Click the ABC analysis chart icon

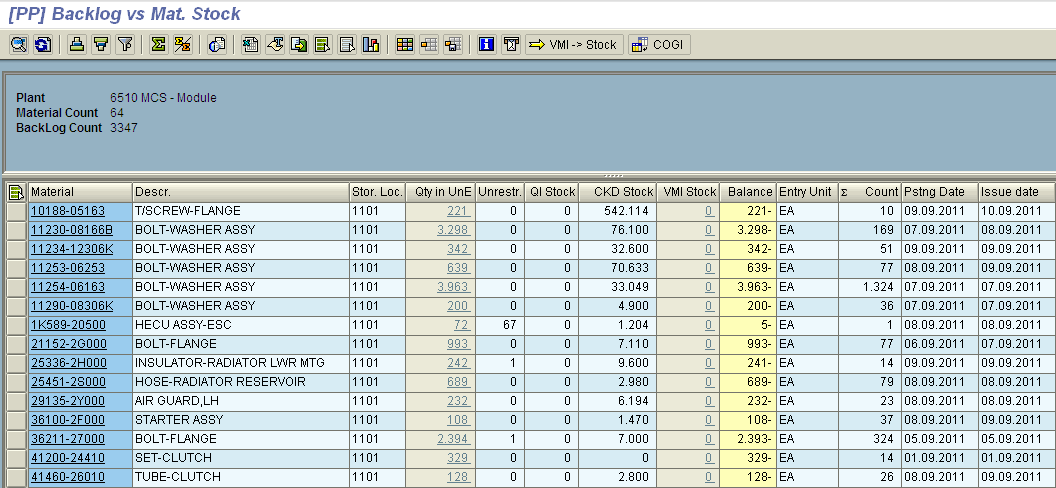tap(371, 44)
